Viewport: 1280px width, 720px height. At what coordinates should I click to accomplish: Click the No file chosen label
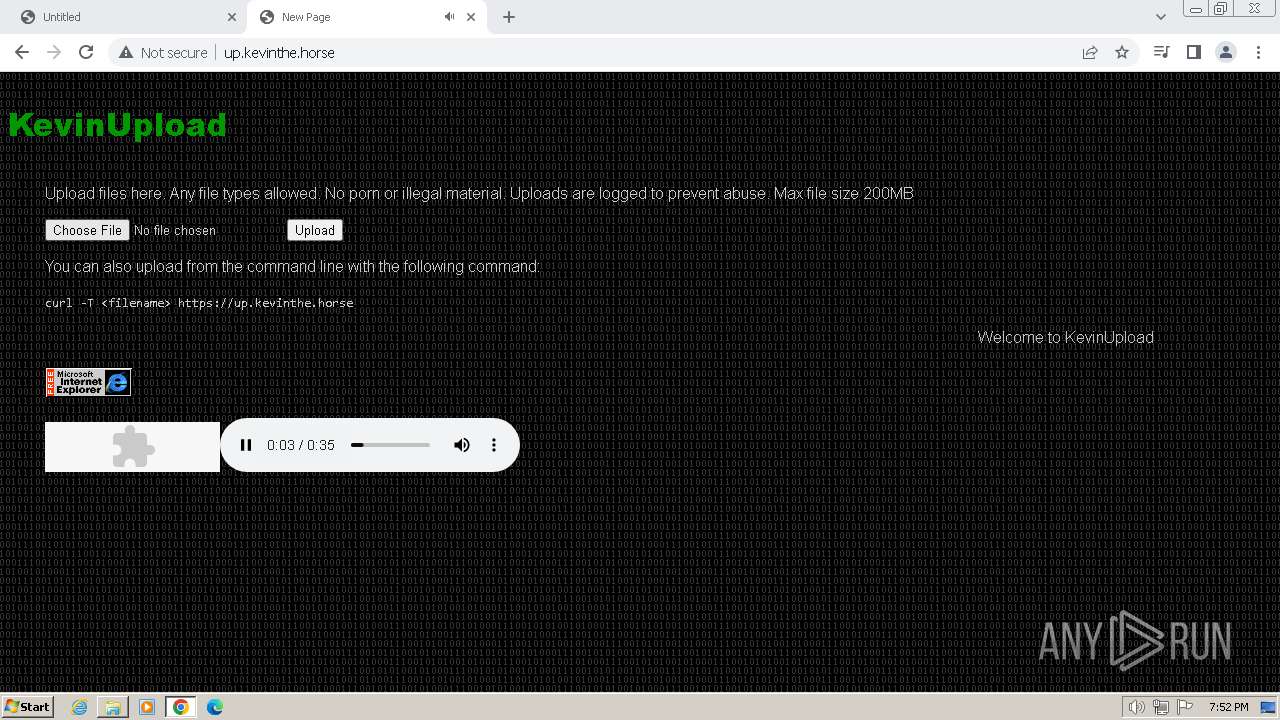pos(175,230)
